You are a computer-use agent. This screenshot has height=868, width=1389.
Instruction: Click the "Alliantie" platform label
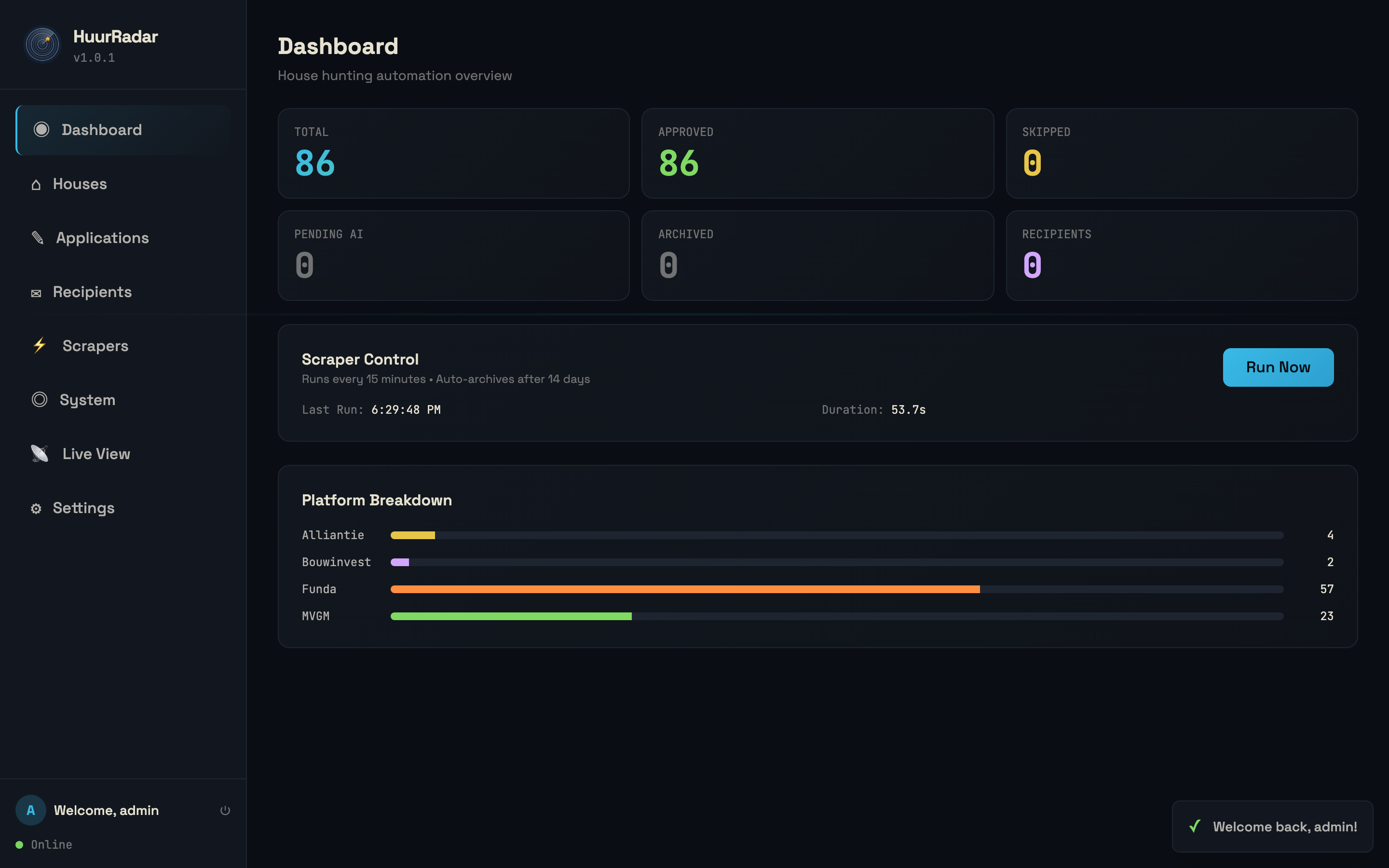pos(333,535)
